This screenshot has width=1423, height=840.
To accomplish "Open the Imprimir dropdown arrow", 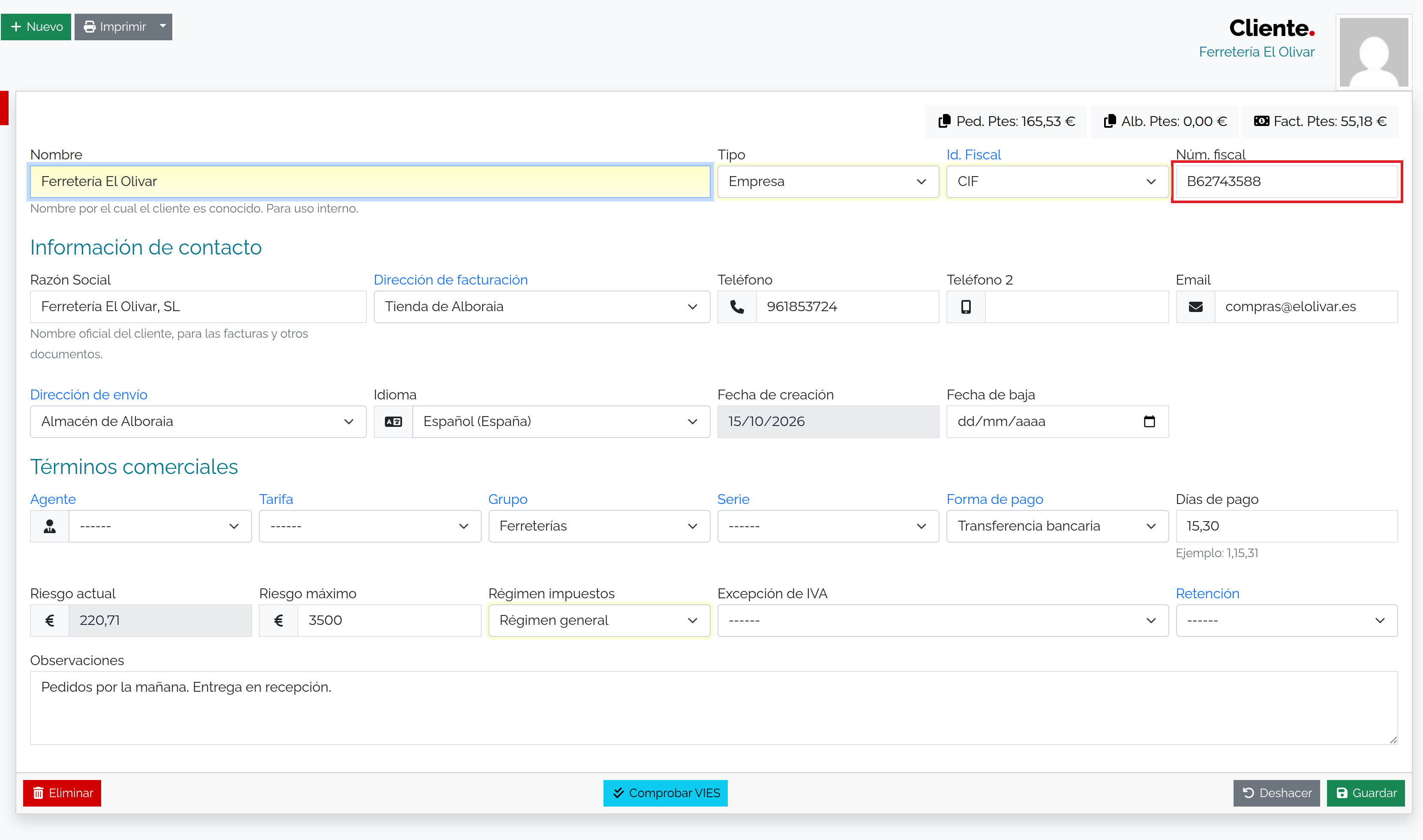I will click(162, 27).
